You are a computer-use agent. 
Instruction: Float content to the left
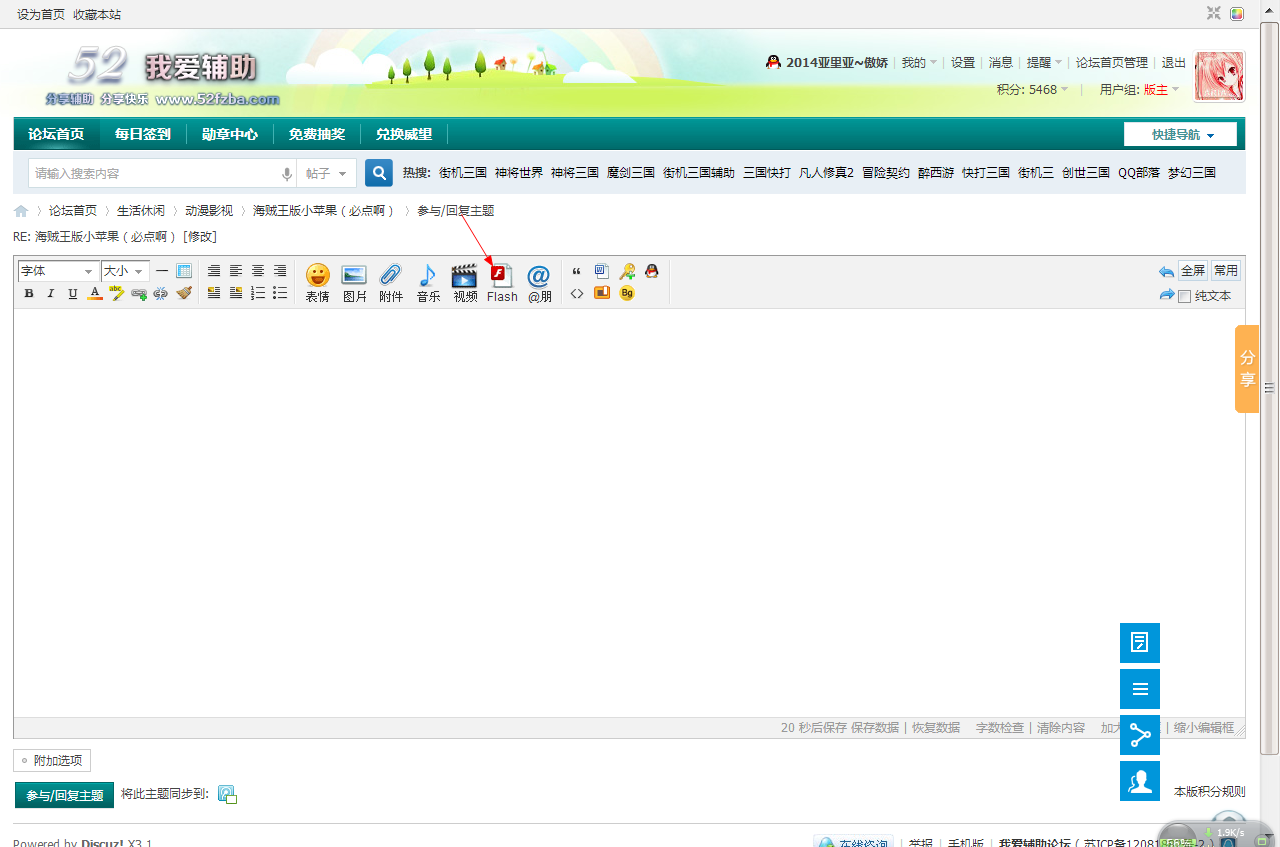[214, 293]
